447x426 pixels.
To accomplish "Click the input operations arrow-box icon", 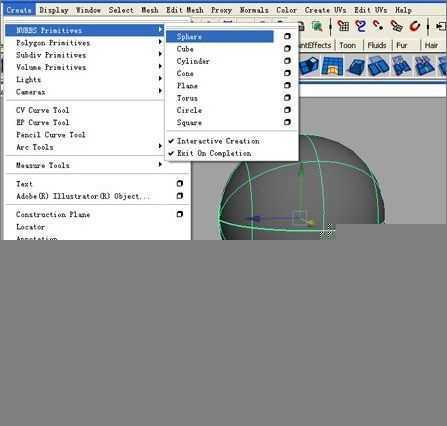I will click(441, 26).
